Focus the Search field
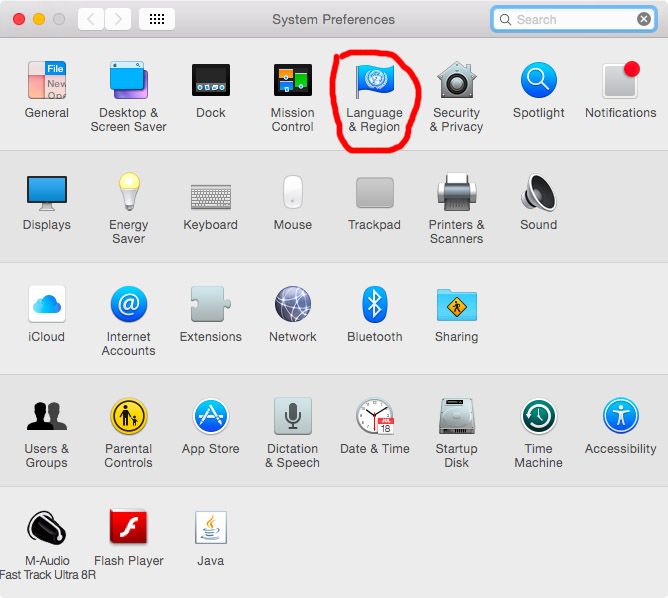This screenshot has height=598, width=668. (573, 19)
